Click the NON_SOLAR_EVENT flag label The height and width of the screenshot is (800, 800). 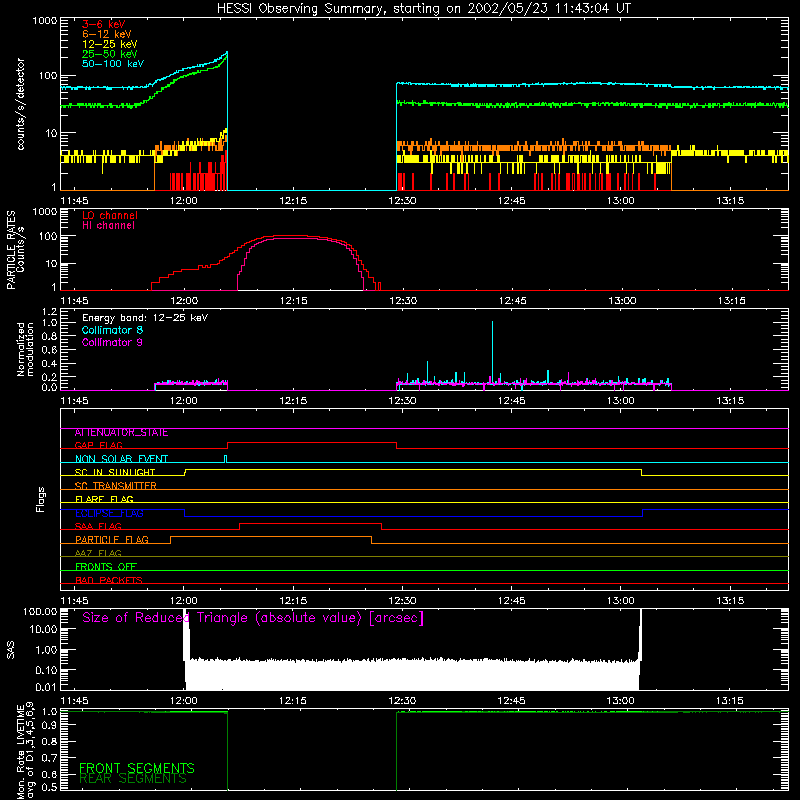click(x=121, y=459)
